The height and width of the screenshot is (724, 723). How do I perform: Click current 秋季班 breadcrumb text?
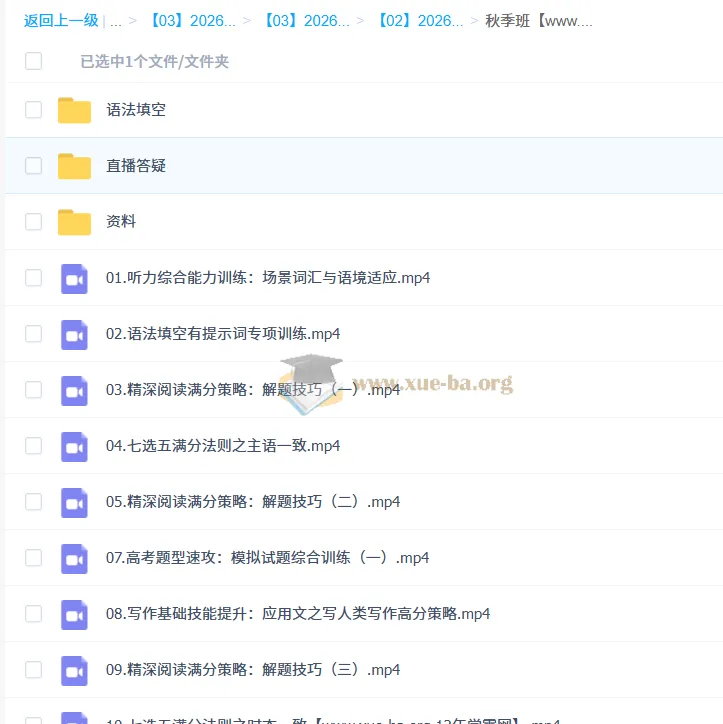click(539, 21)
